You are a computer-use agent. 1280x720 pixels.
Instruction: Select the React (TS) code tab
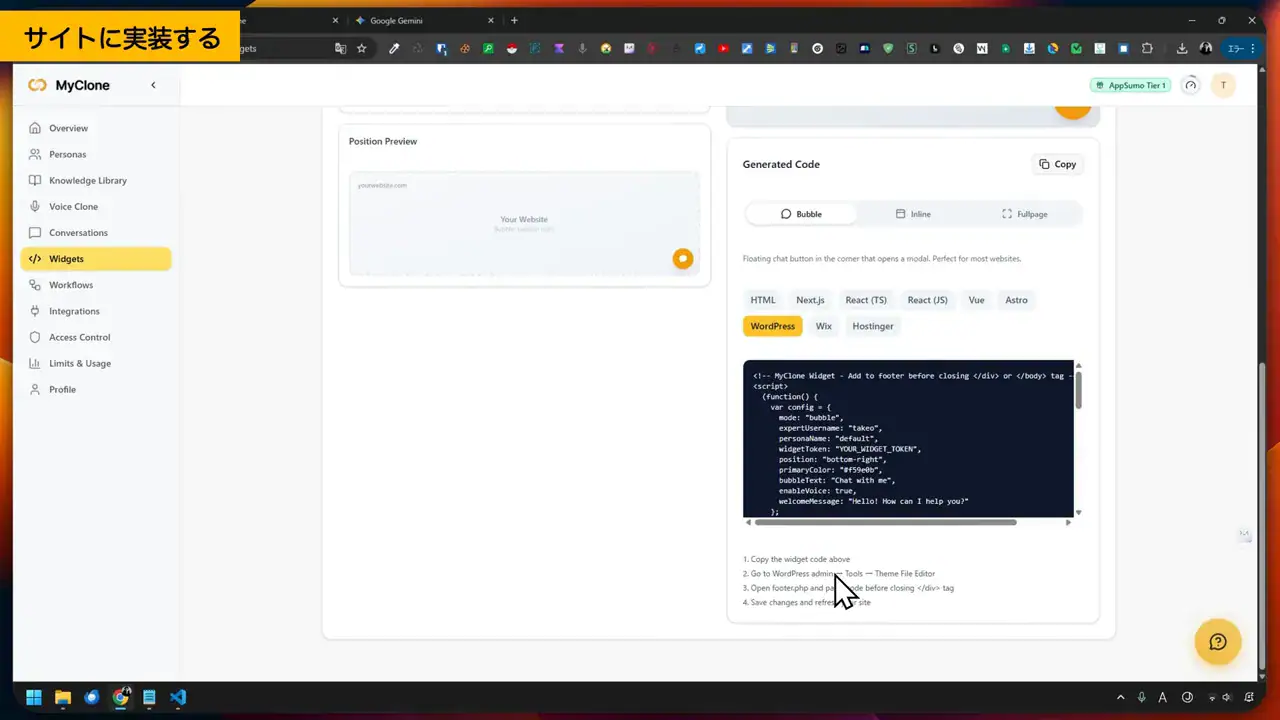[866, 299]
